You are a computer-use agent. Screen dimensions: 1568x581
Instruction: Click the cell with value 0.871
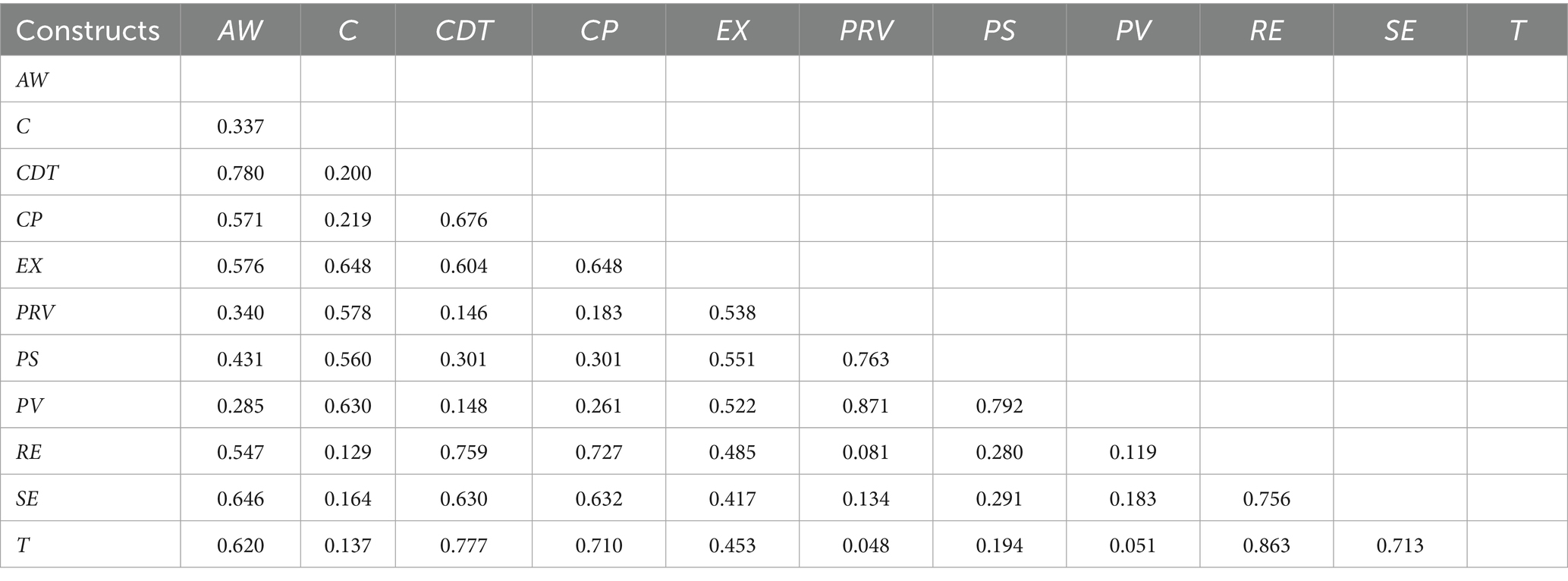(866, 406)
